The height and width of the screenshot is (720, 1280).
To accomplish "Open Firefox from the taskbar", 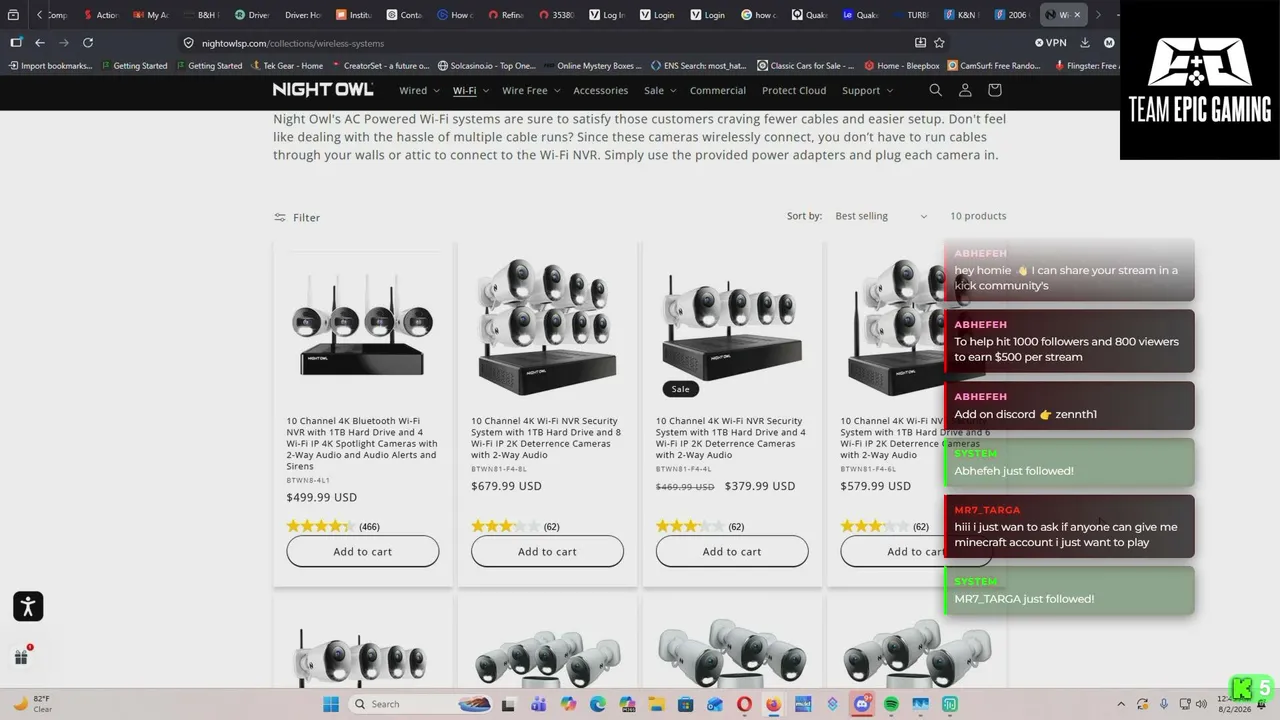I will [x=773, y=704].
